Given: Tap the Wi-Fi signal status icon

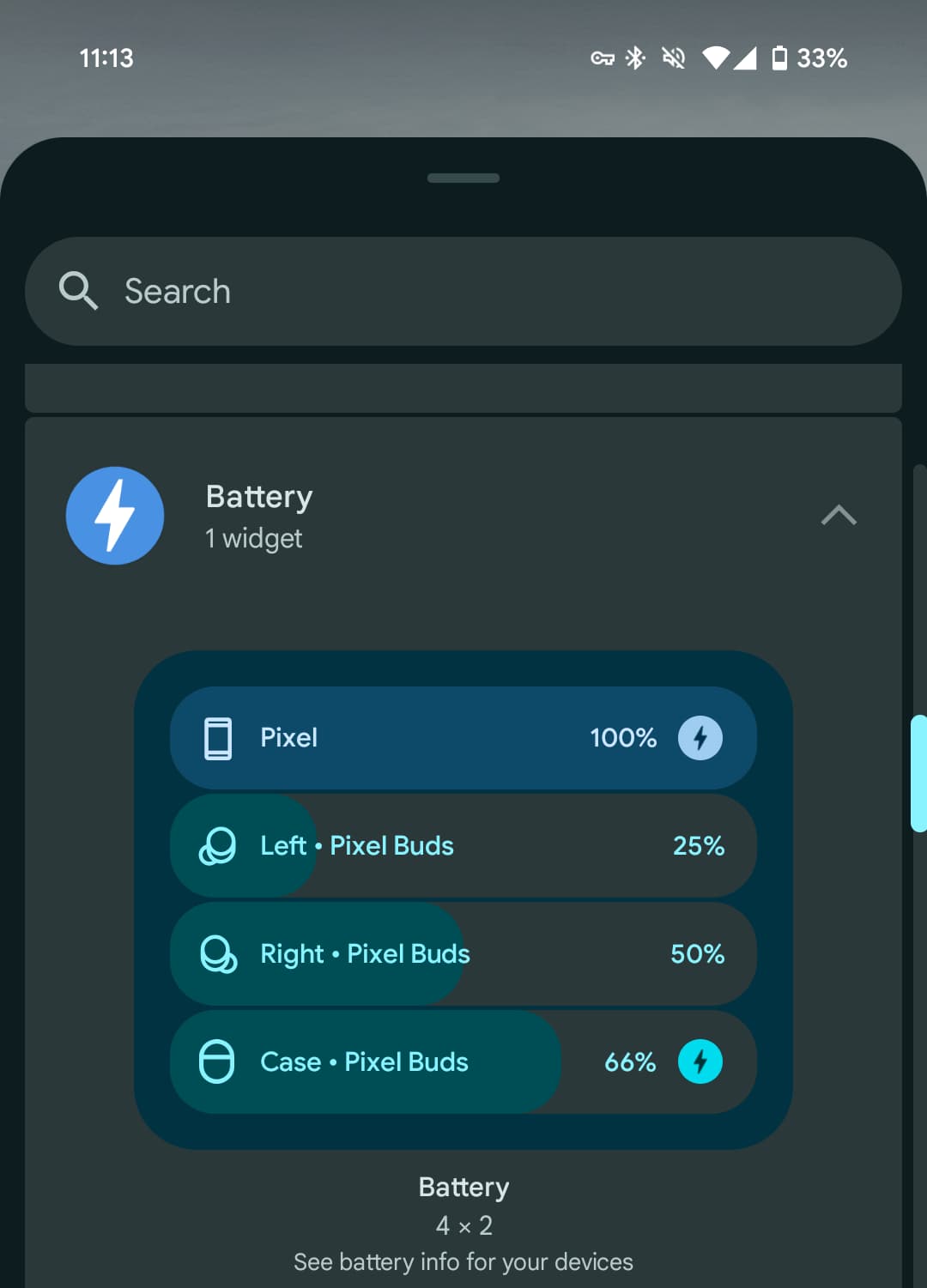Looking at the screenshot, I should click(x=715, y=57).
